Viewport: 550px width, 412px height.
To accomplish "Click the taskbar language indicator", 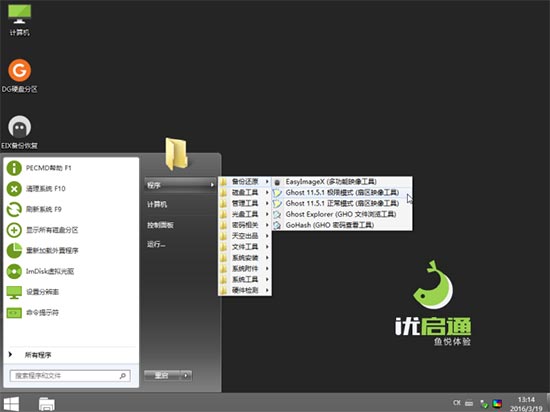I will pos(457,403).
